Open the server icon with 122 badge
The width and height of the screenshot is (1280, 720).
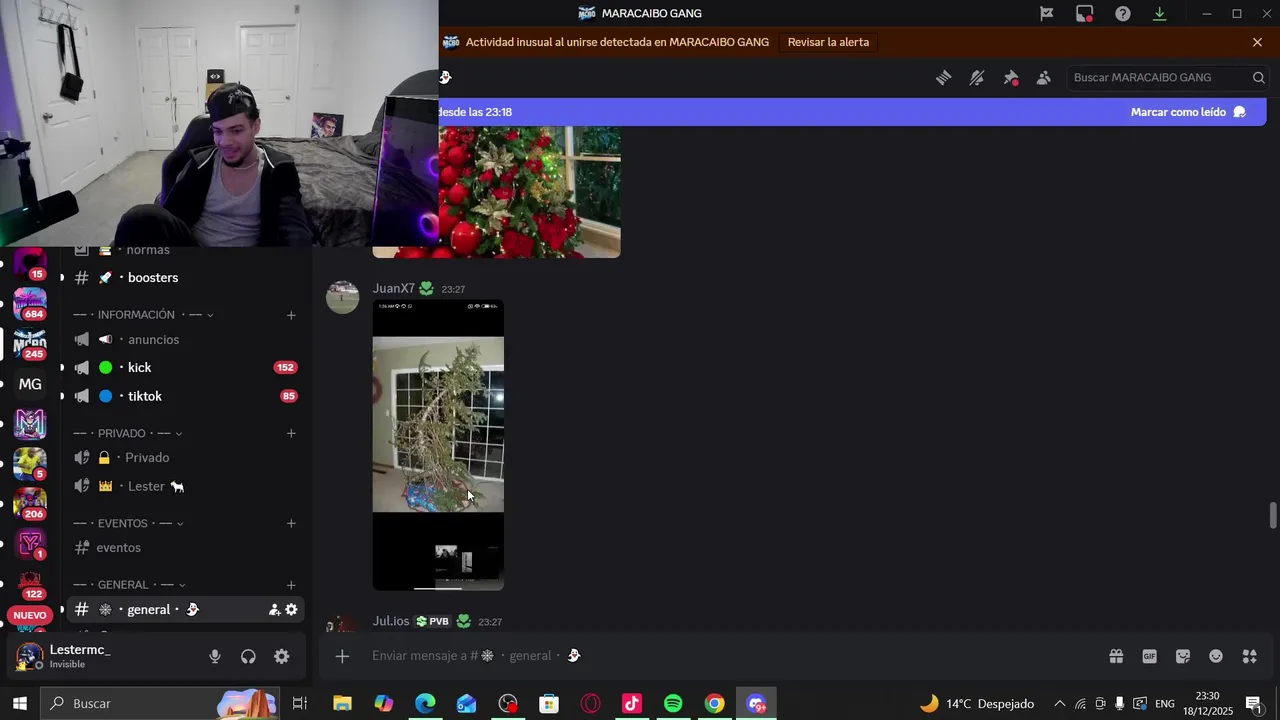(x=30, y=584)
